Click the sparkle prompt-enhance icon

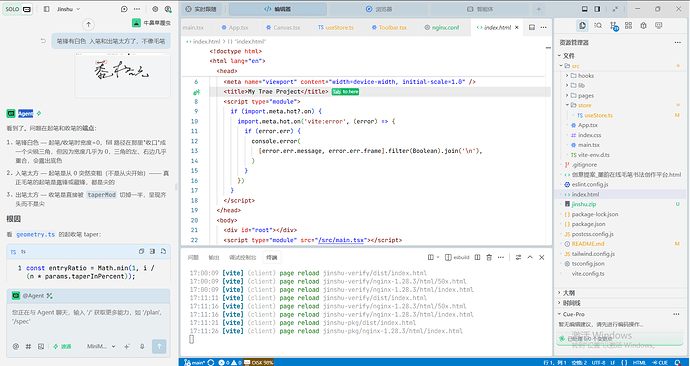[127, 346]
